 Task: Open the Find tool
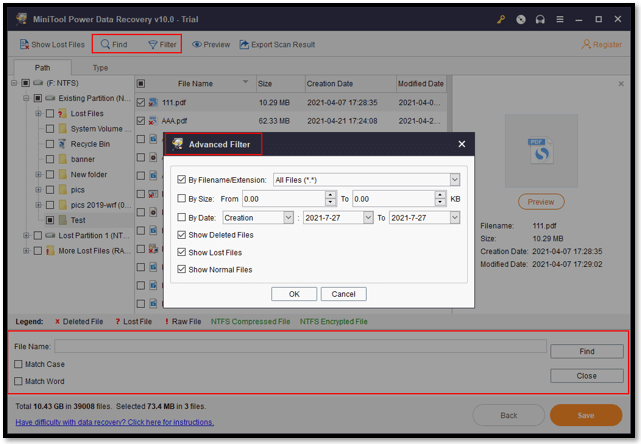(114, 44)
